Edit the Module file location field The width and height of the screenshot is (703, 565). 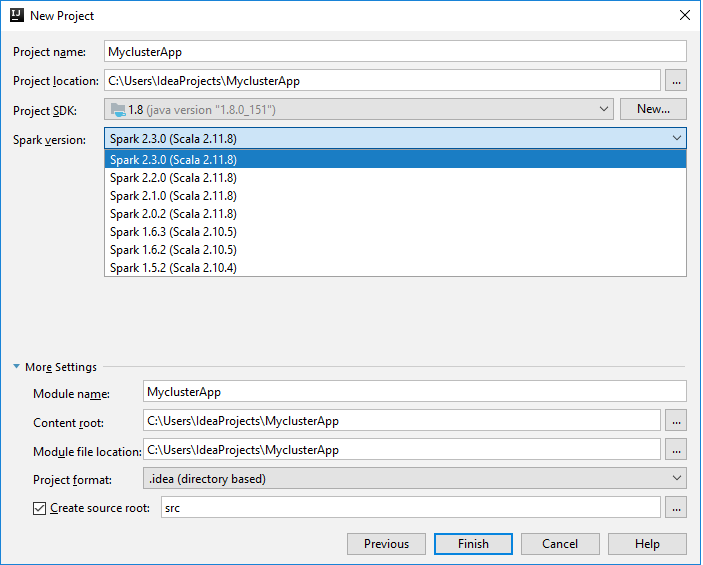[402, 449]
